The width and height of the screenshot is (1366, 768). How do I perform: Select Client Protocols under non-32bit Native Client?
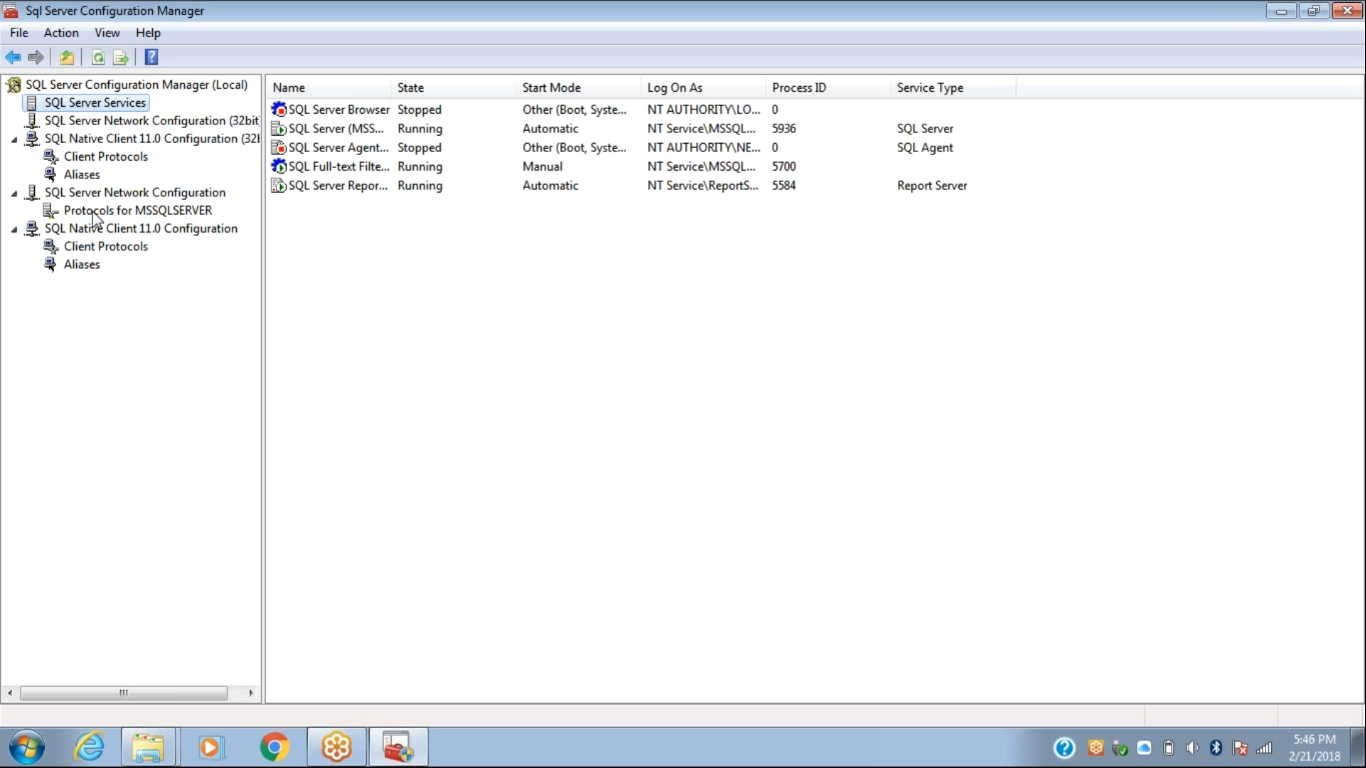pyautogui.click(x=106, y=247)
